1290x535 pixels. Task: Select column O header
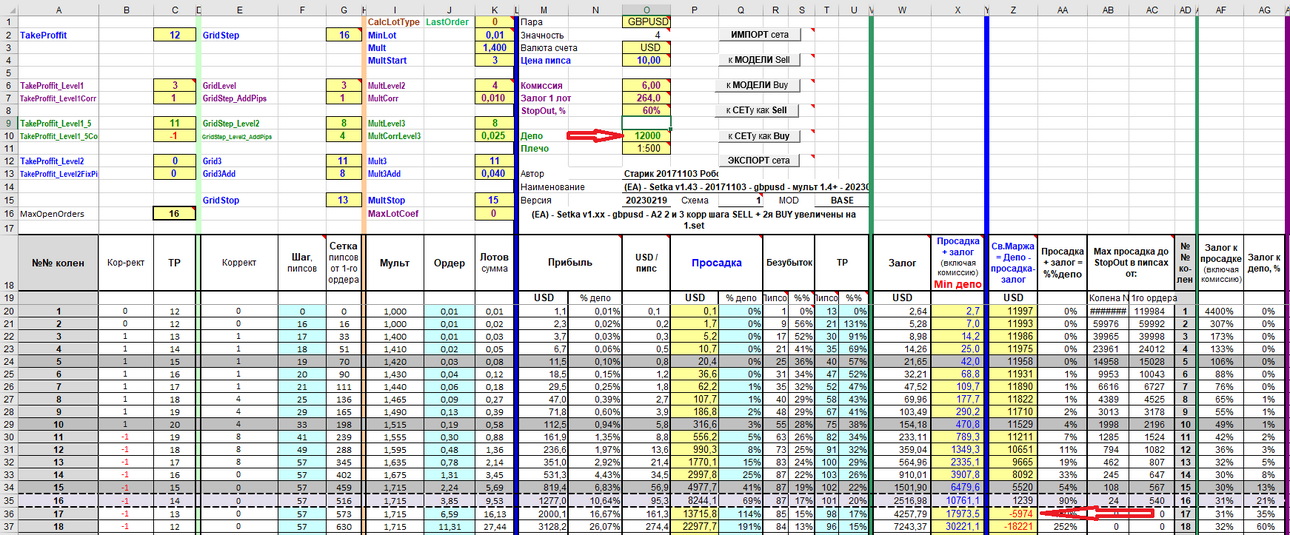(x=646, y=8)
